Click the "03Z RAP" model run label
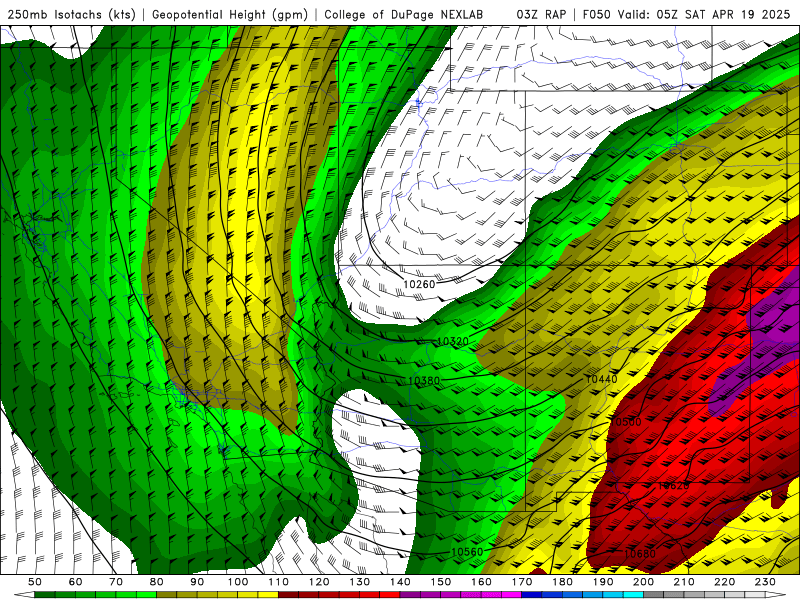This screenshot has height=600, width=800. 541,15
